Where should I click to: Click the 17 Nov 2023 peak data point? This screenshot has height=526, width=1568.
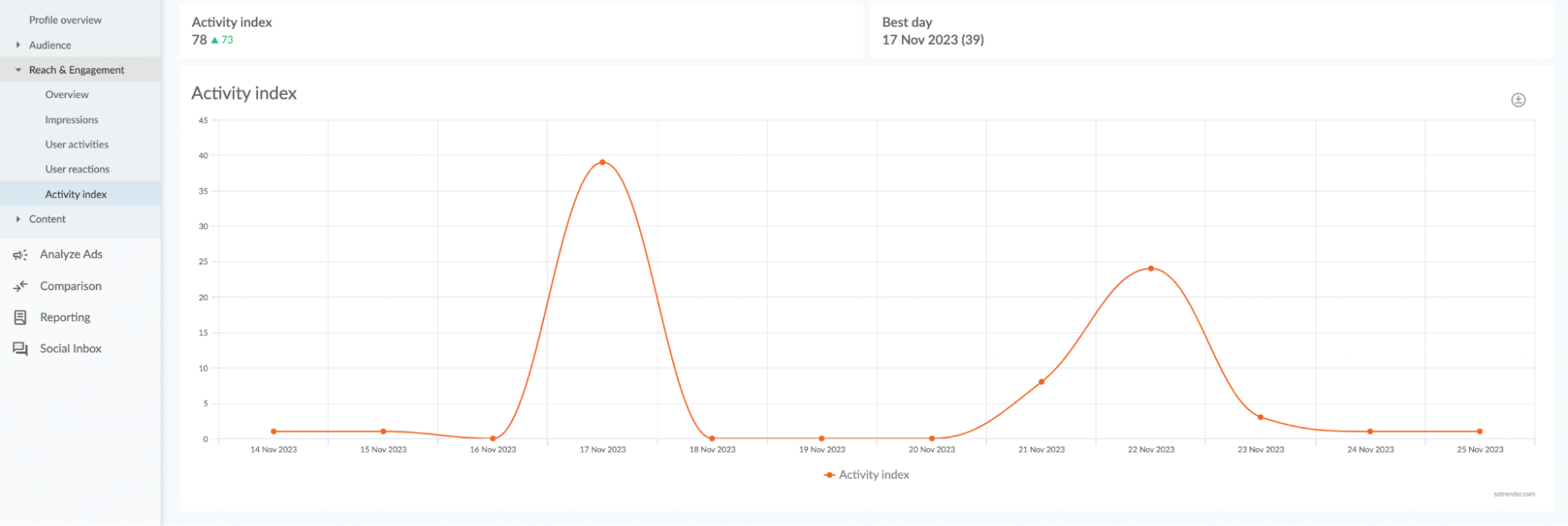[602, 163]
